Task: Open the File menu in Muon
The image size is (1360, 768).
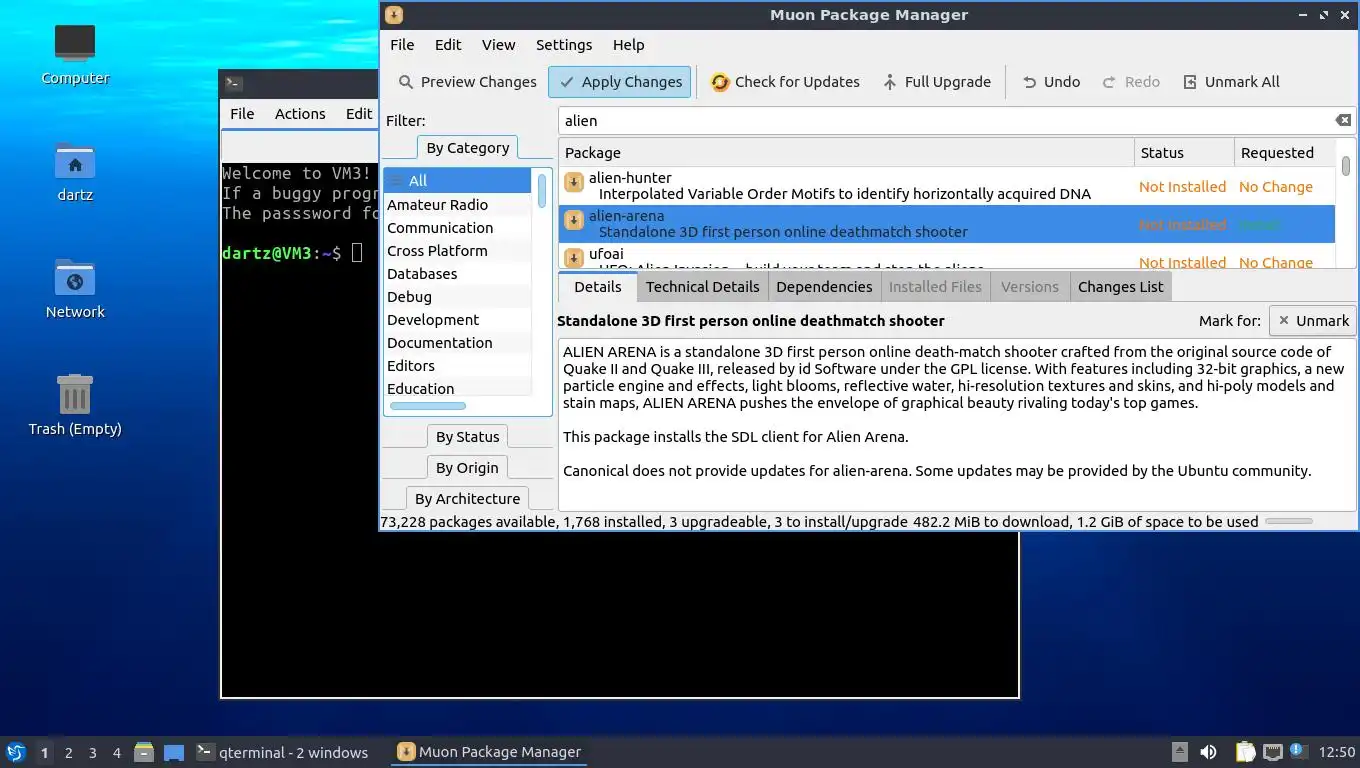Action: [402, 45]
